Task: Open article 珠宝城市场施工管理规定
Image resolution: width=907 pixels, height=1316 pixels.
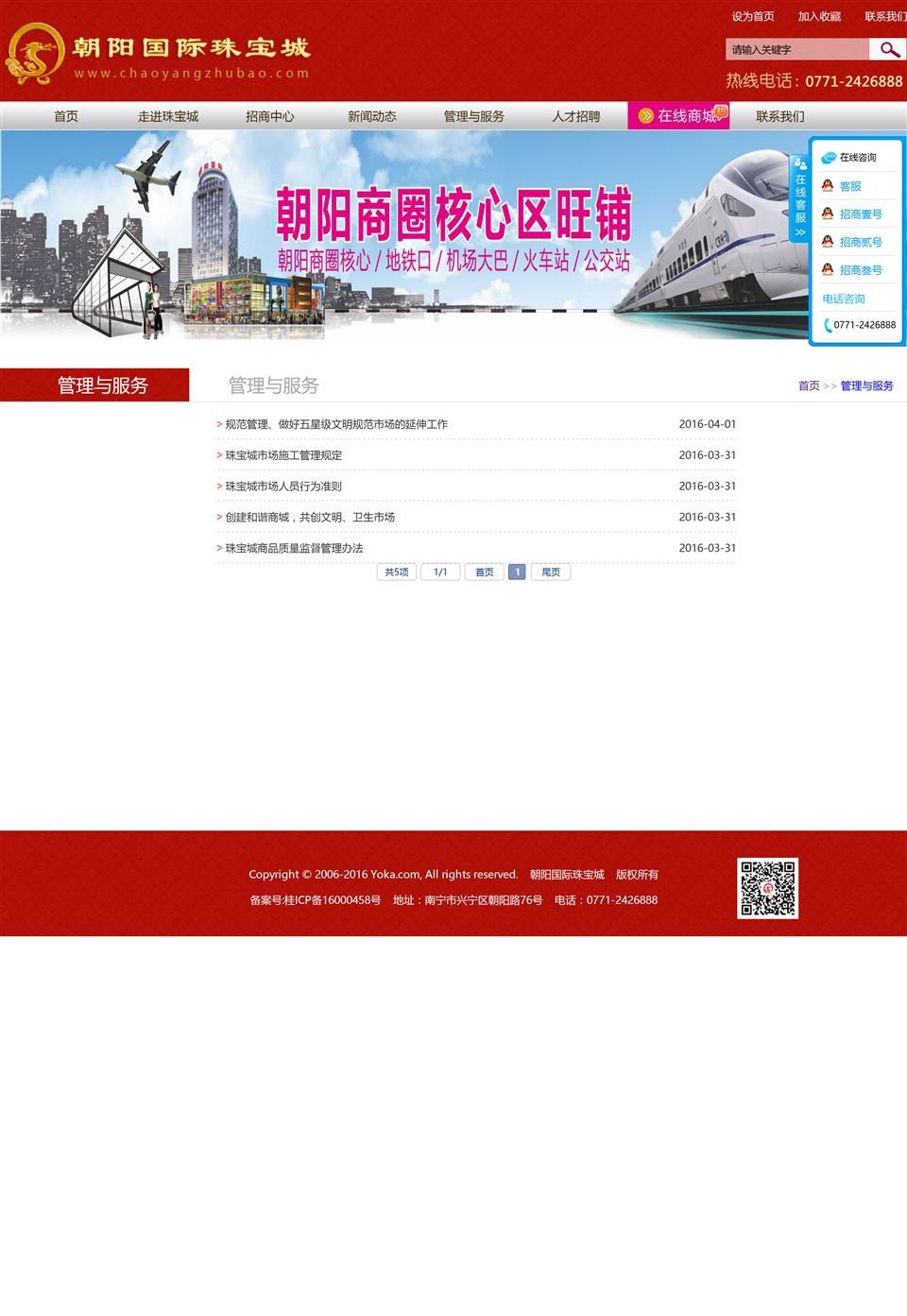Action: pos(283,455)
